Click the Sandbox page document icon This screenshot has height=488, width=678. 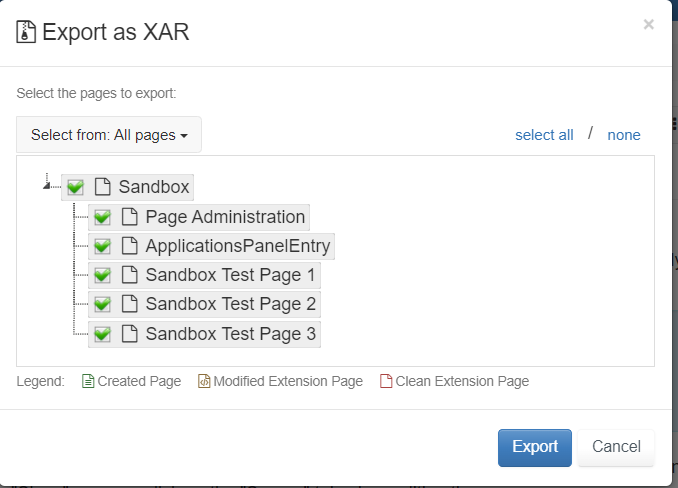pos(102,187)
